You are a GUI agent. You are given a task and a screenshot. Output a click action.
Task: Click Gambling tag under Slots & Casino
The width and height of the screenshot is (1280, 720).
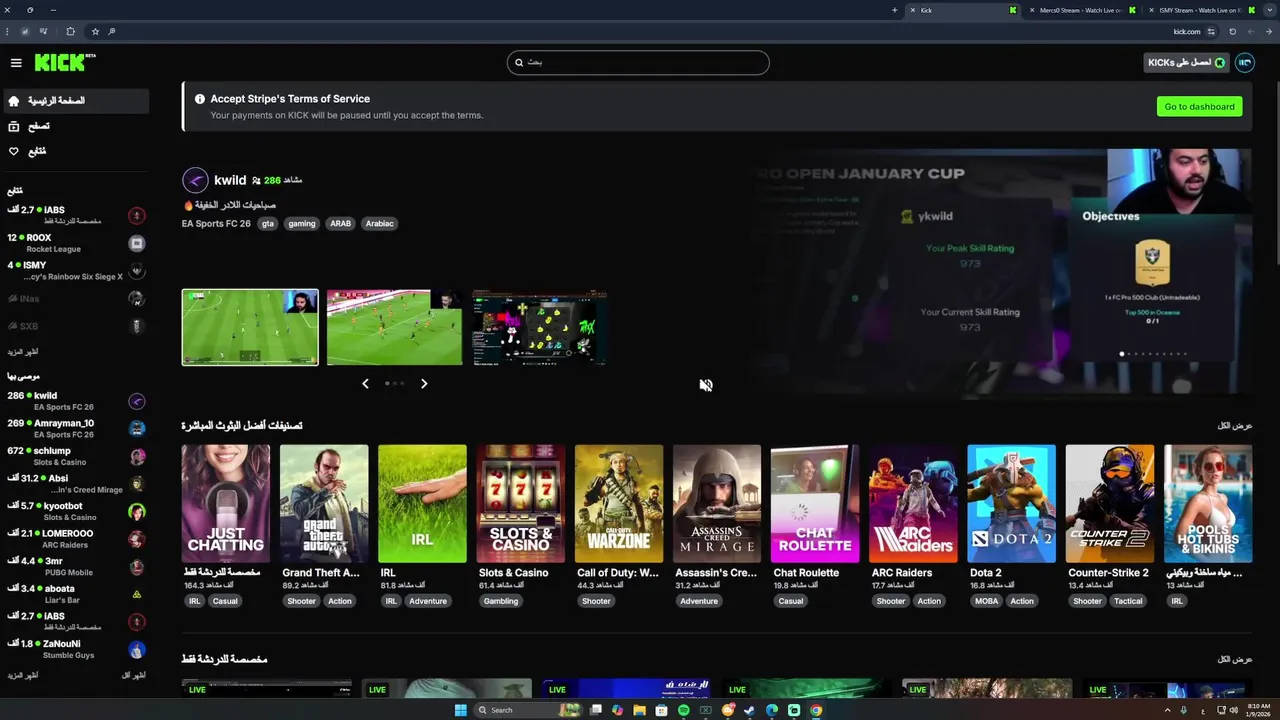click(x=501, y=601)
